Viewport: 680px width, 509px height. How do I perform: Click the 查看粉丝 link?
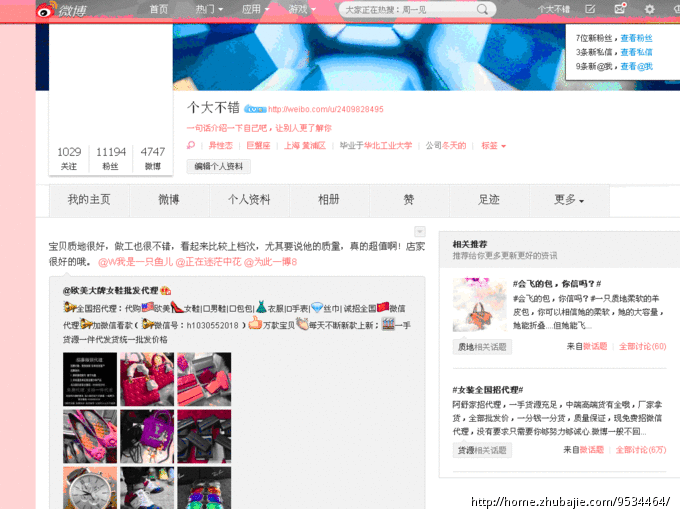tap(636, 38)
